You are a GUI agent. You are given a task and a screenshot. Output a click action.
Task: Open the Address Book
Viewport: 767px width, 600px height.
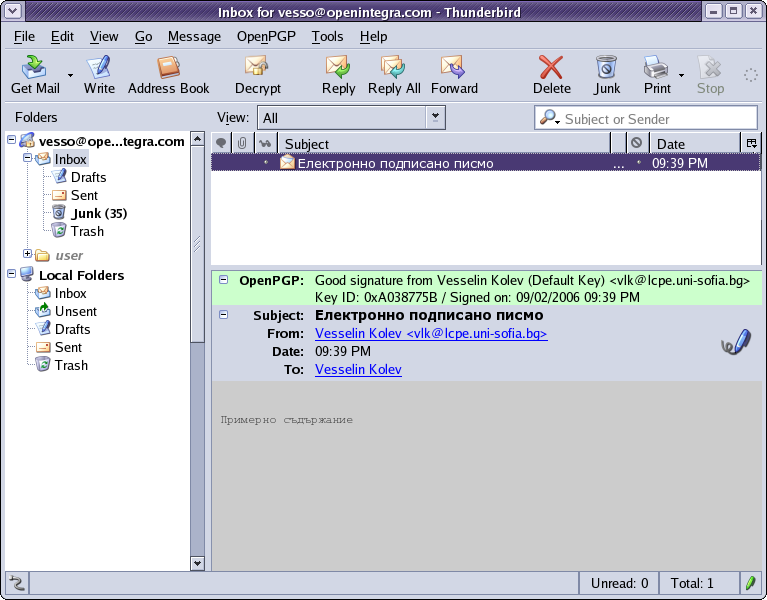click(x=168, y=74)
